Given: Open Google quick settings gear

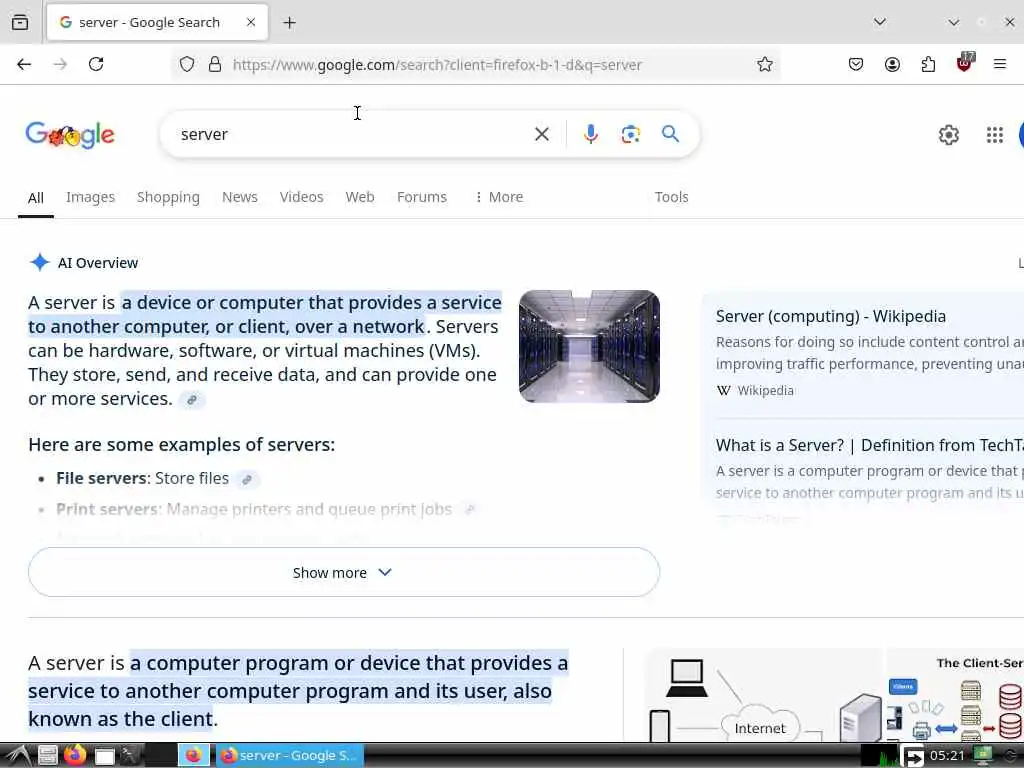Looking at the screenshot, I should pyautogui.click(x=948, y=135).
